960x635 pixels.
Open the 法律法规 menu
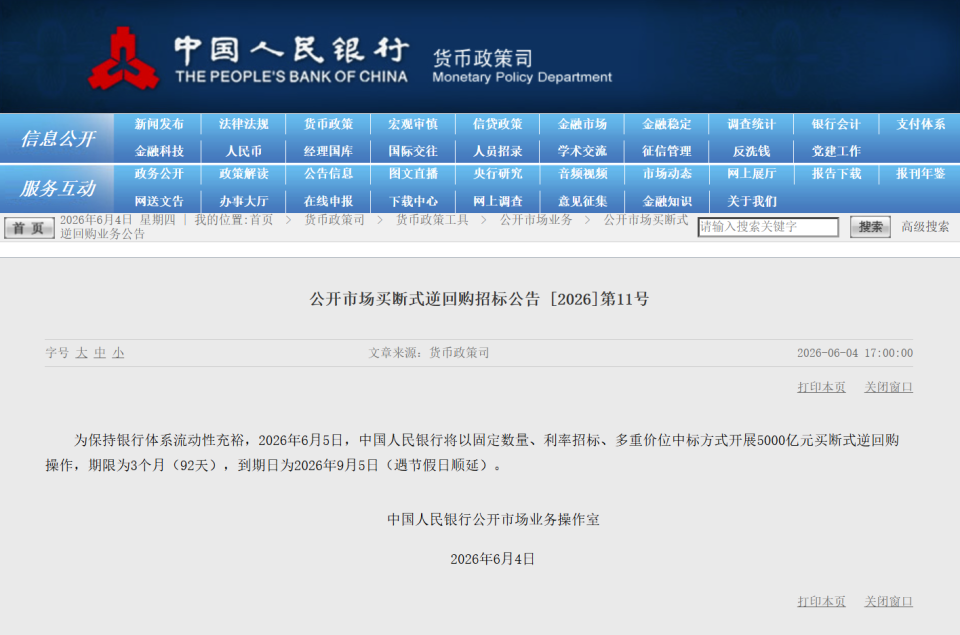pos(244,124)
